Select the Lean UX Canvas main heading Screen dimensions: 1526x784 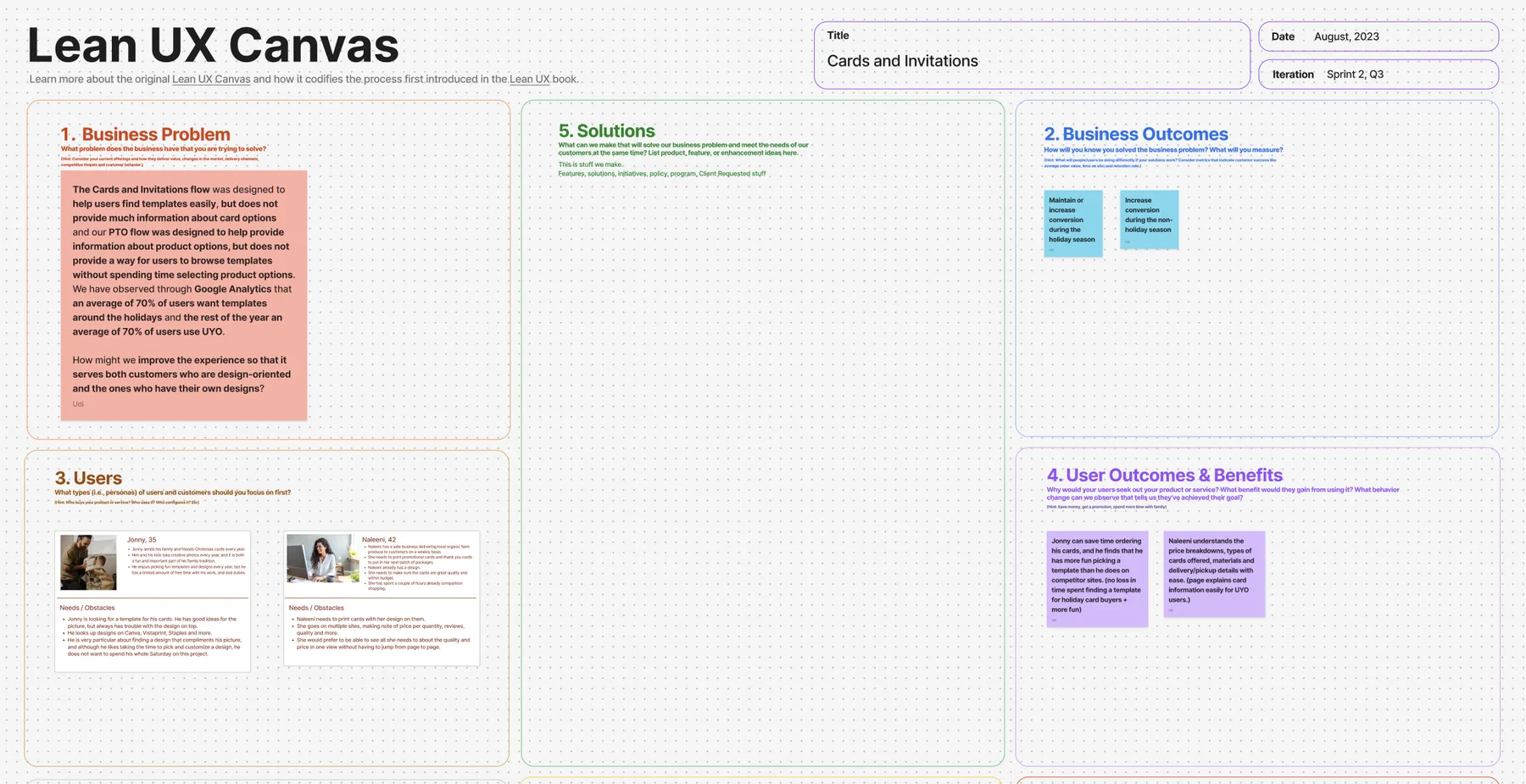[213, 45]
